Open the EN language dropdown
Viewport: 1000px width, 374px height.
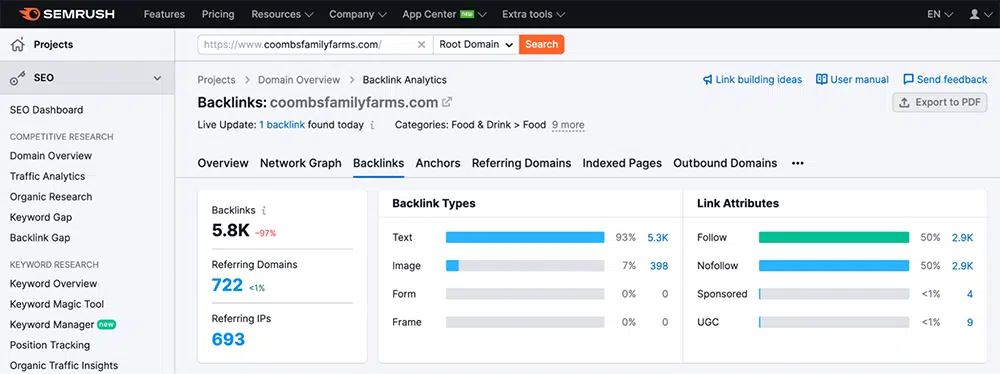point(940,14)
